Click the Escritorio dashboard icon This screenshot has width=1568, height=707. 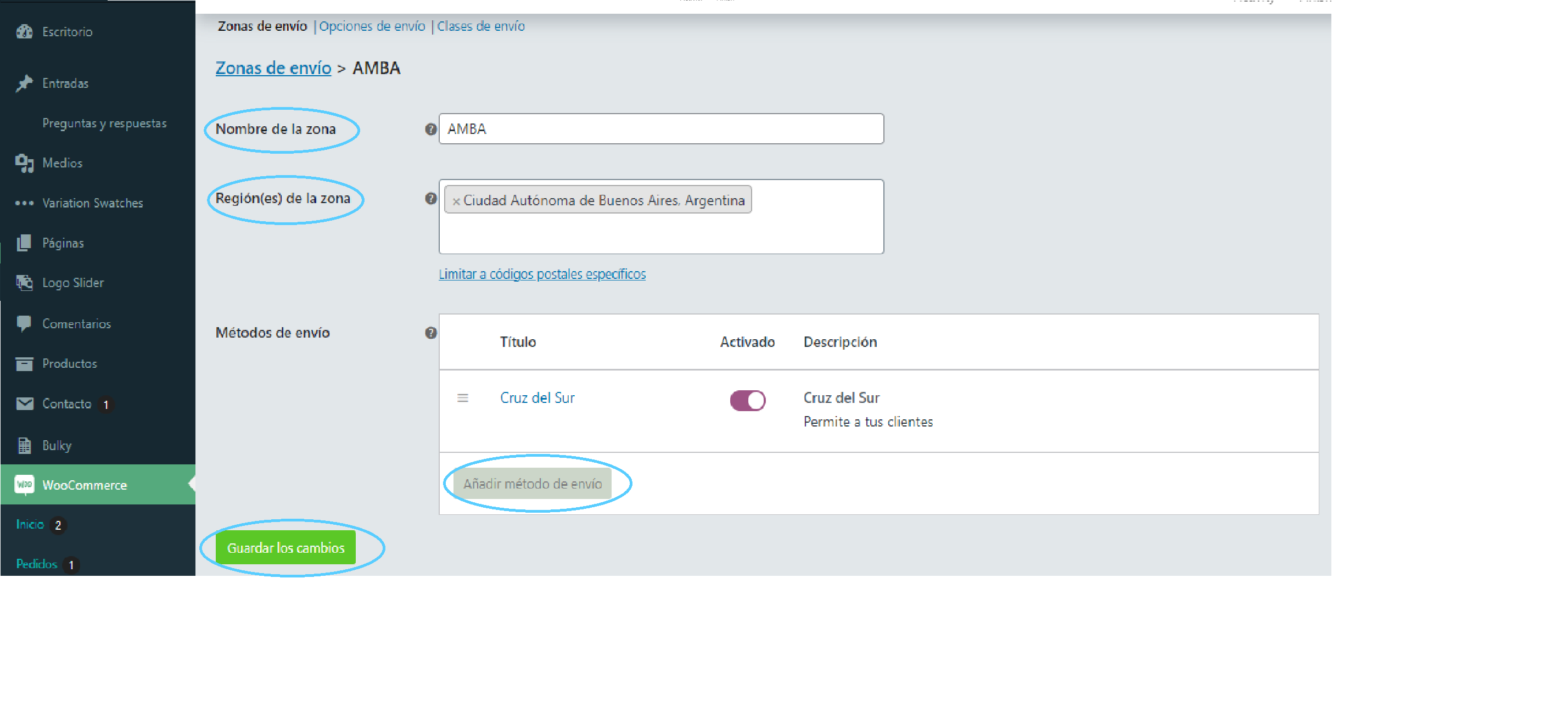tap(24, 32)
